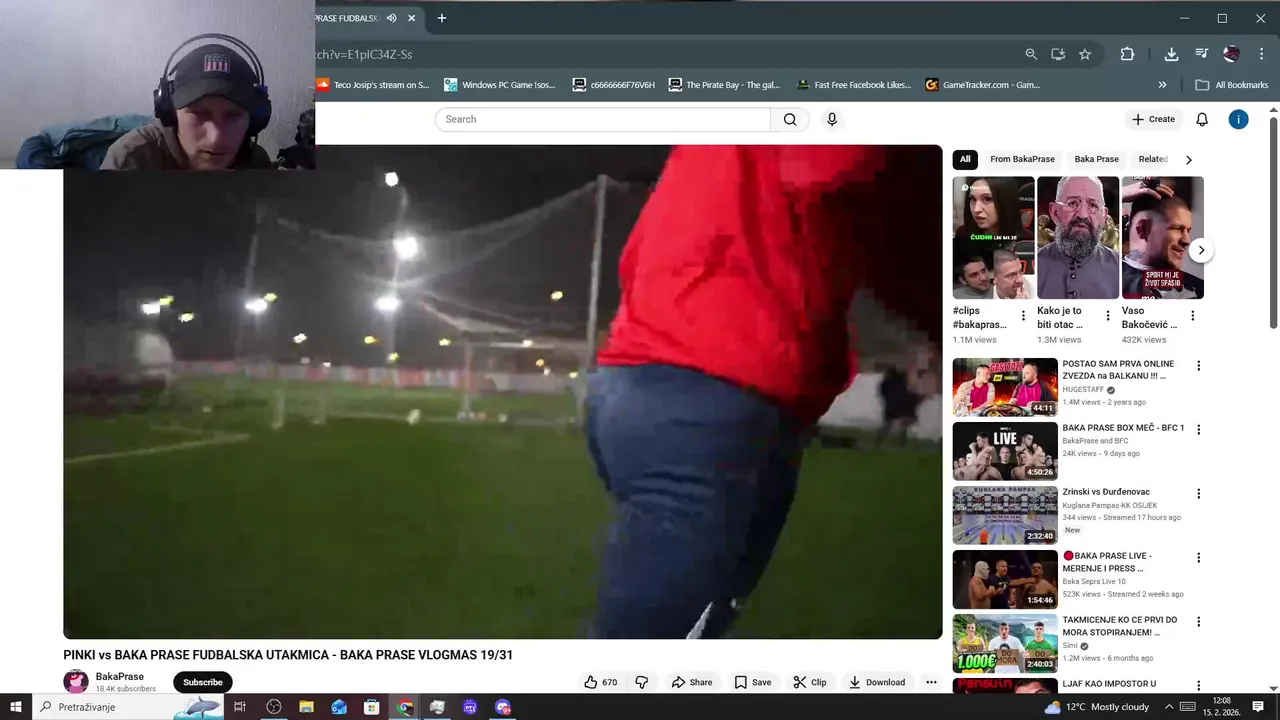Open options for Zrinski vs Đurđenovac video
Screen dimensions: 1280x720
pyautogui.click(x=1198, y=494)
